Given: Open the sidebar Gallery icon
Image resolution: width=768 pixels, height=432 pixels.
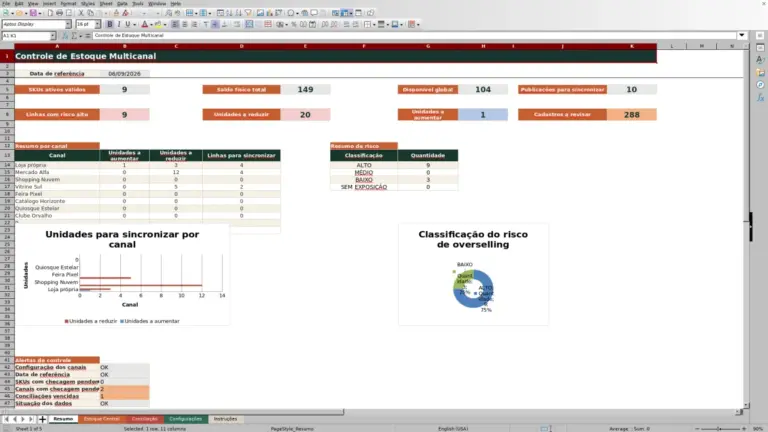Looking at the screenshot, I should [760, 72].
